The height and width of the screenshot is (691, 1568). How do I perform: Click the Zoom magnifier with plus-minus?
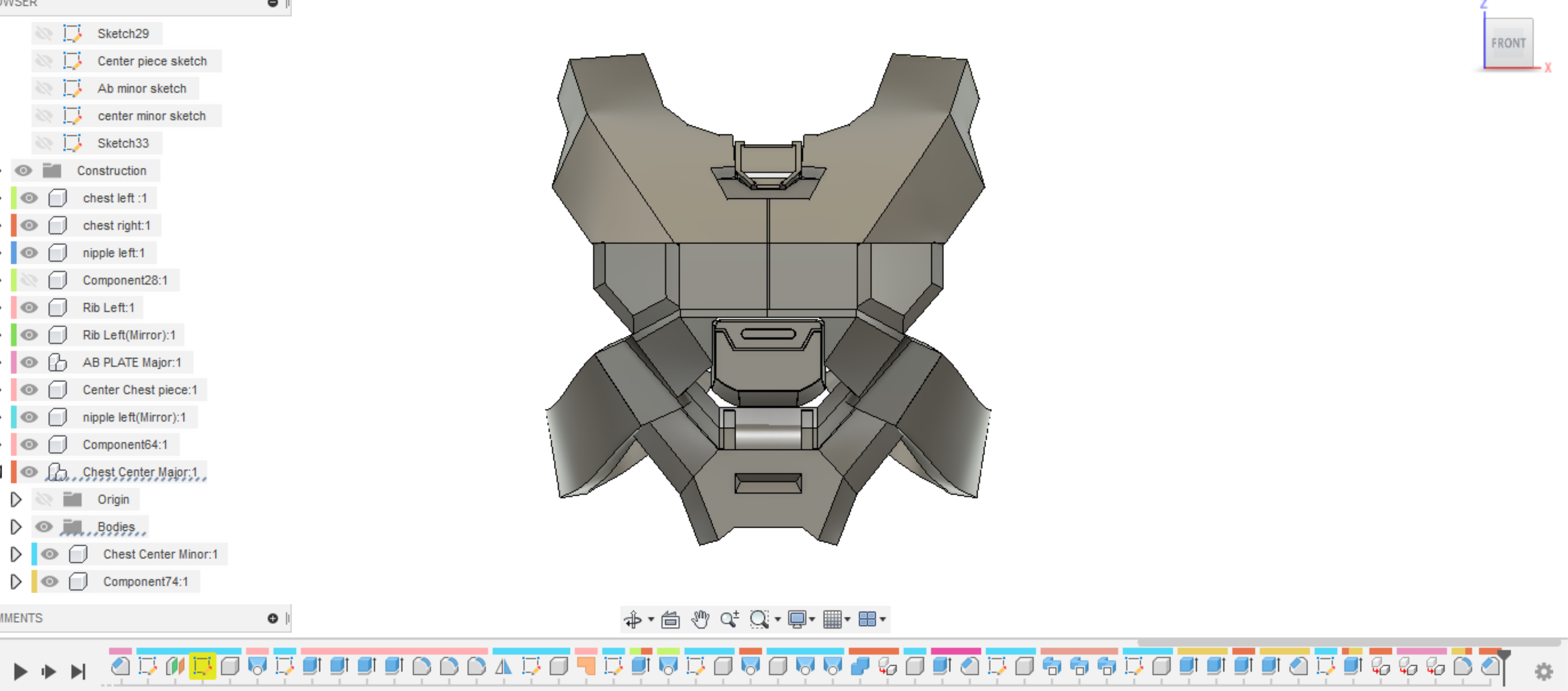(729, 619)
